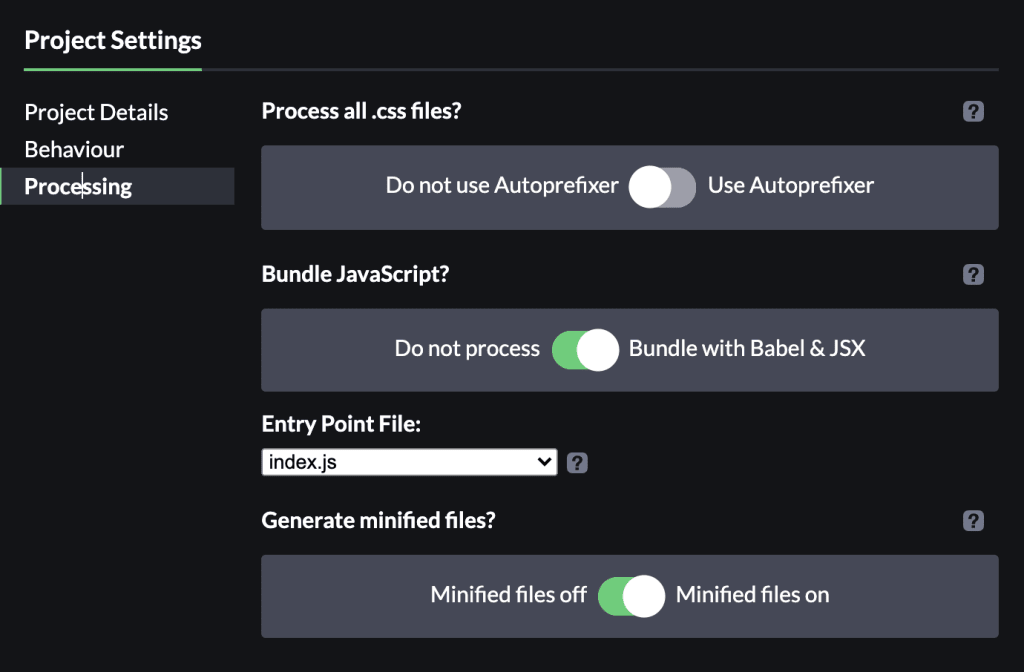Switch to Project Details settings
This screenshot has height=672, width=1024.
(x=96, y=112)
